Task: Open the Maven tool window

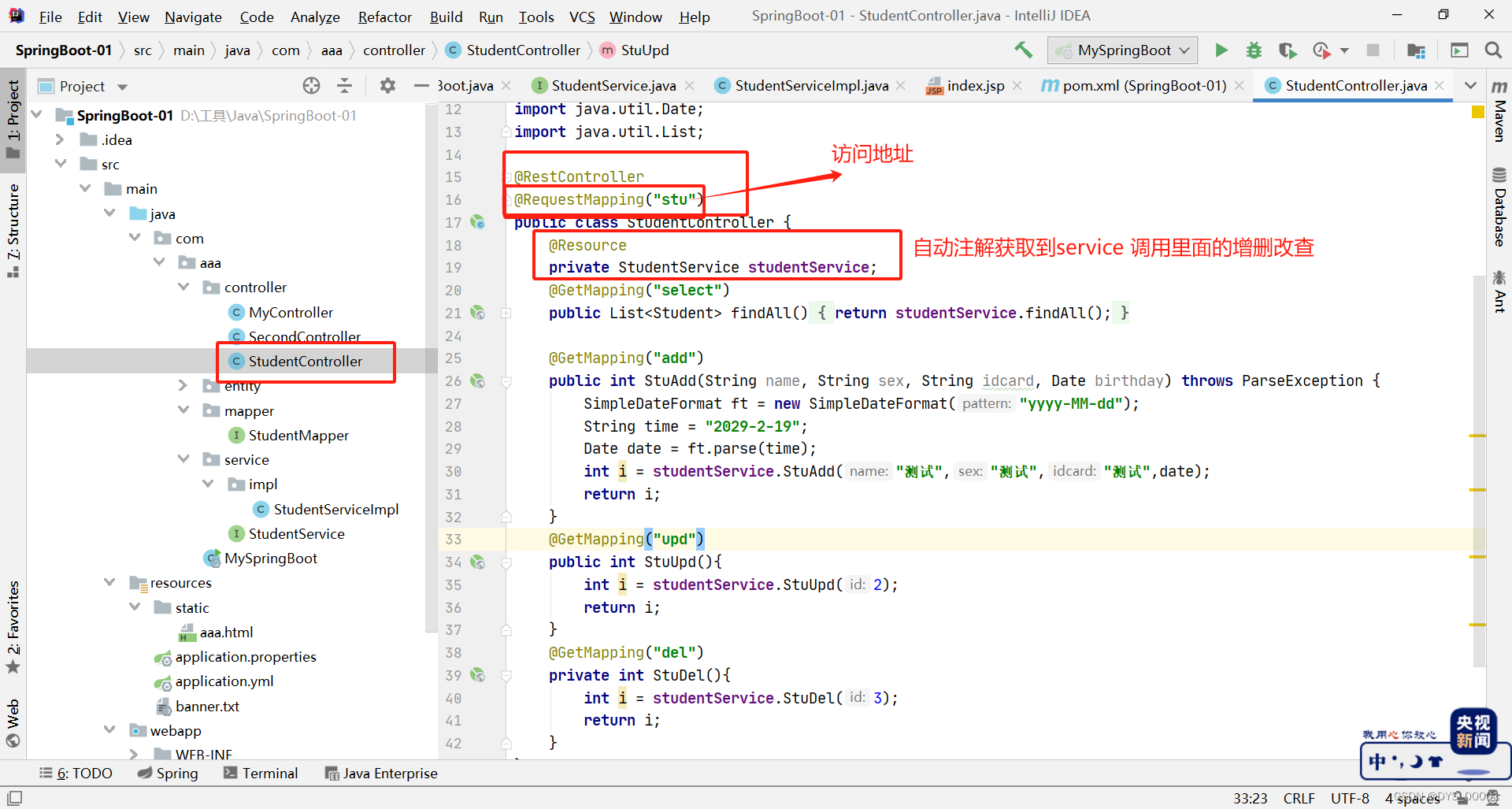Action: coord(1499,111)
